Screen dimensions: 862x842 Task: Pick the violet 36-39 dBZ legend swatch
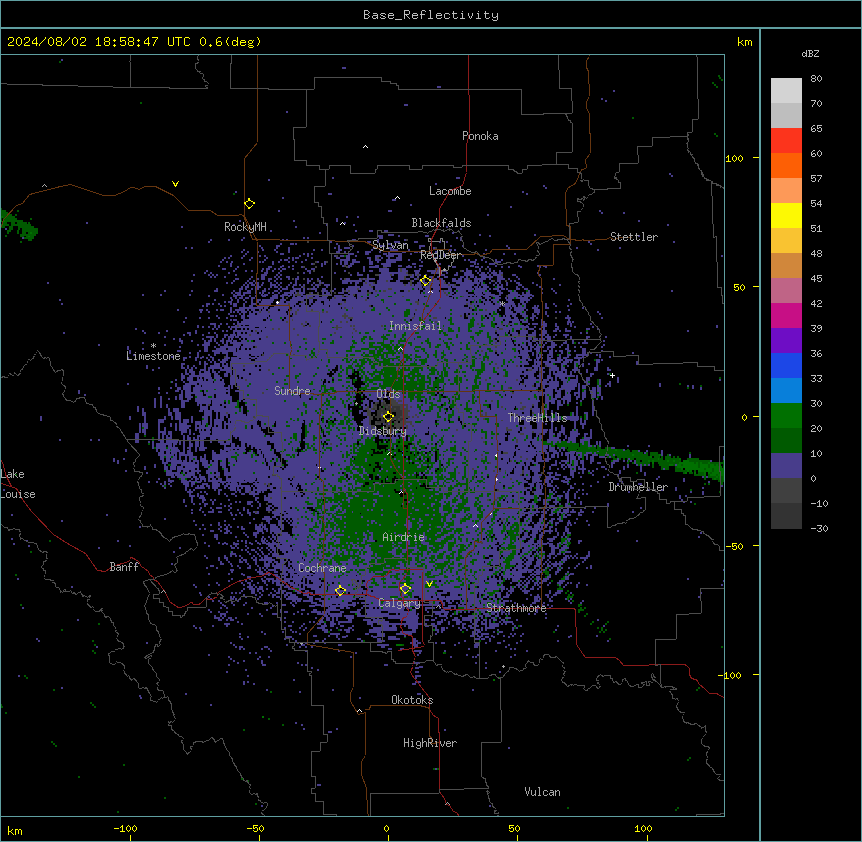[786, 341]
